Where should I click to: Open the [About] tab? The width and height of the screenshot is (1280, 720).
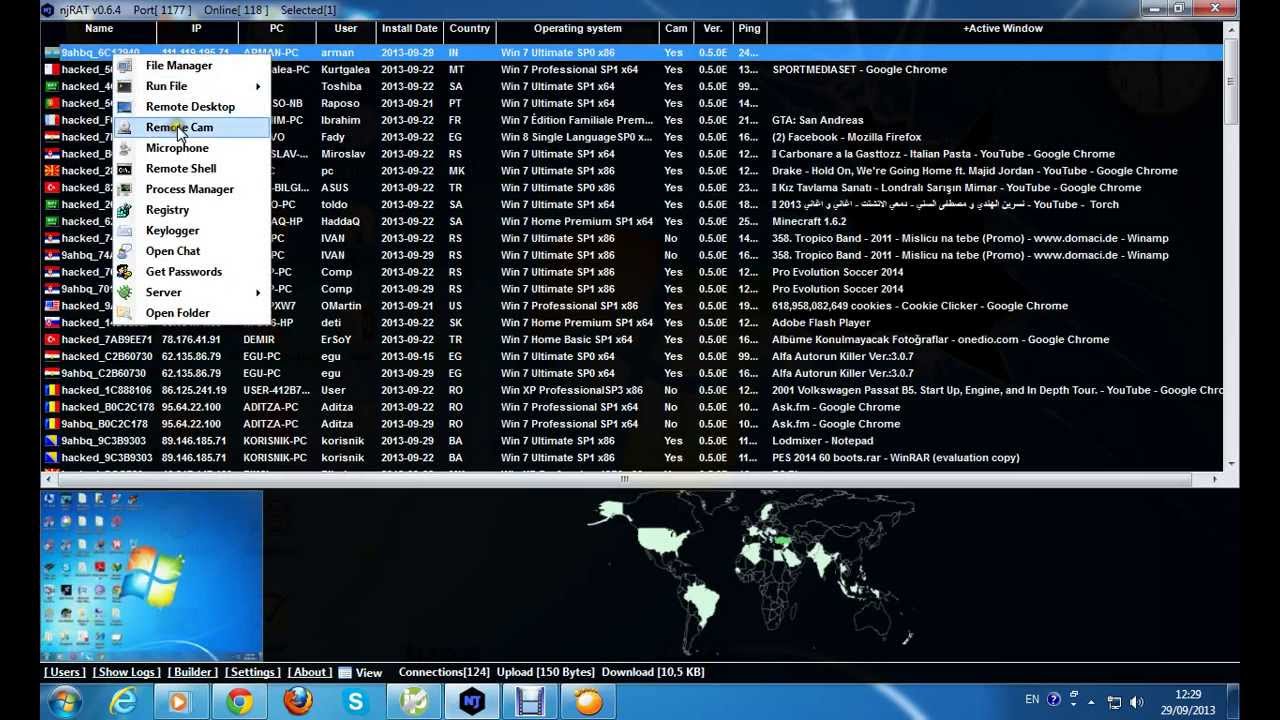point(310,673)
